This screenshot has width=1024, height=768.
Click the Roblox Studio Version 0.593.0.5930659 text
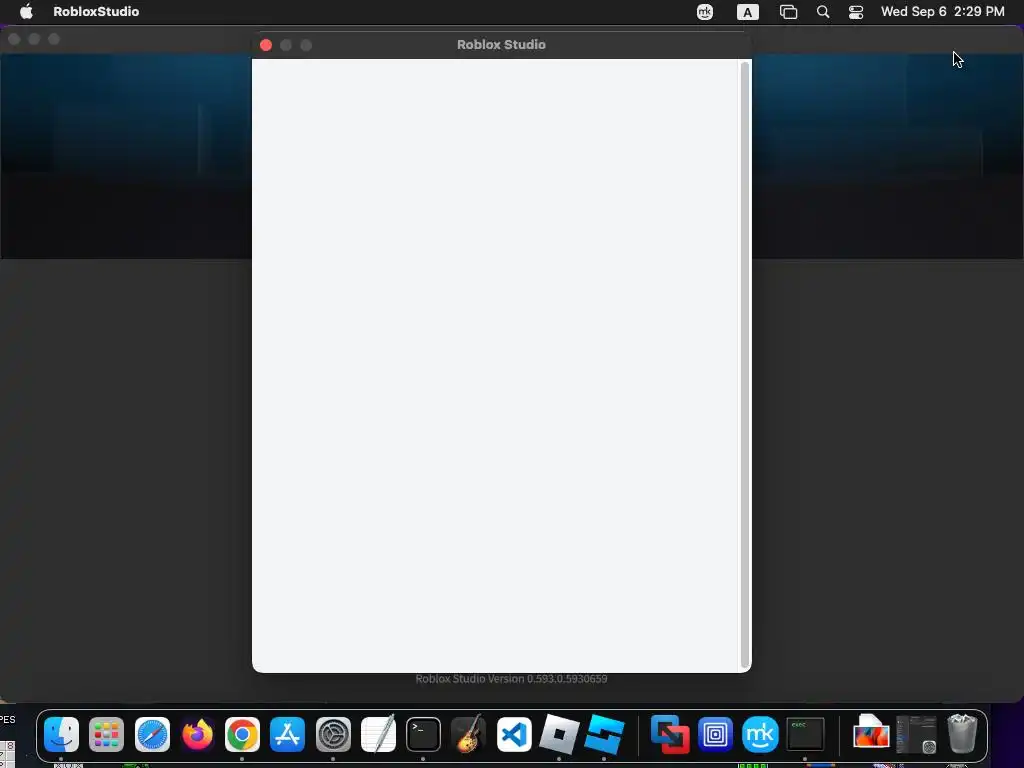(511, 679)
